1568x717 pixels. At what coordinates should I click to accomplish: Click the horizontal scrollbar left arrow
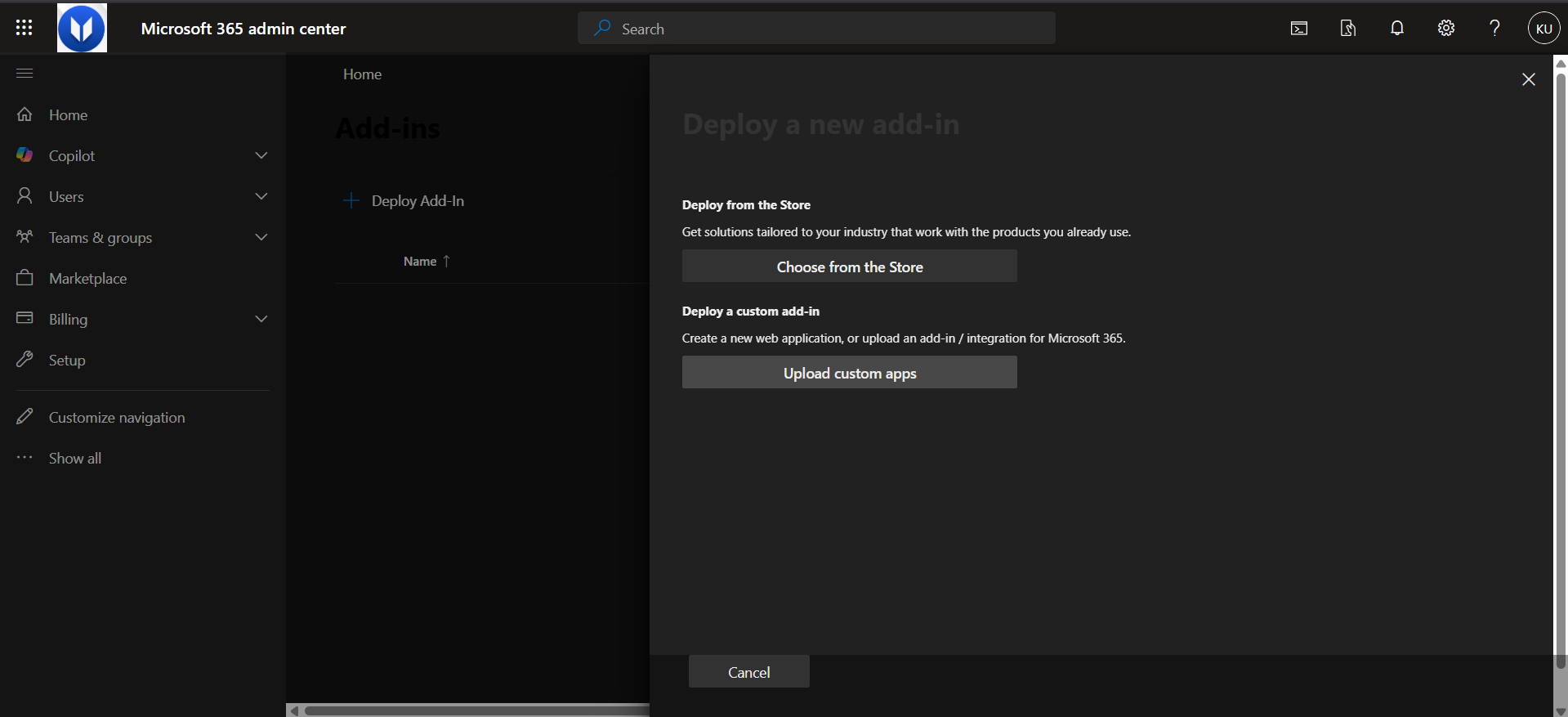295,710
